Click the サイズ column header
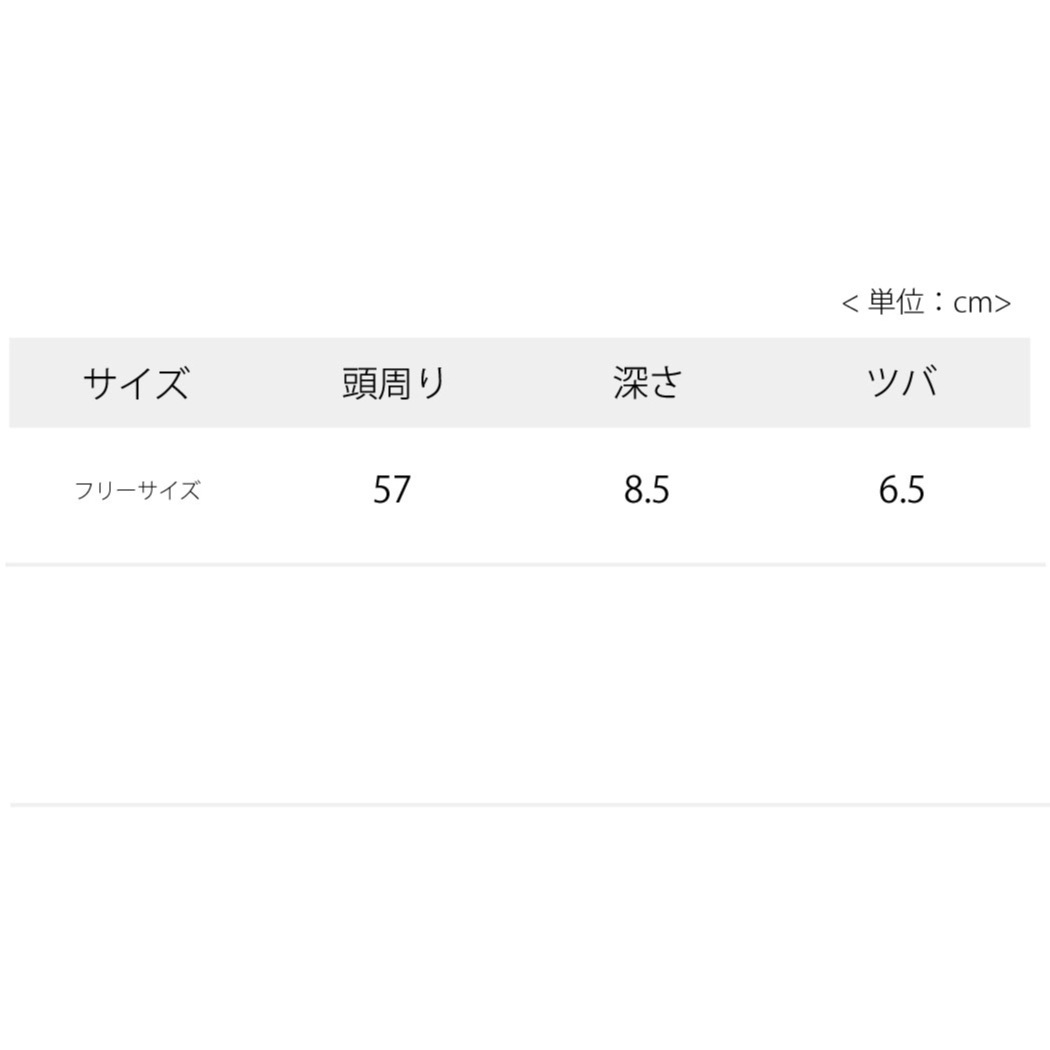Image resolution: width=1050 pixels, height=1050 pixels. [x=136, y=383]
